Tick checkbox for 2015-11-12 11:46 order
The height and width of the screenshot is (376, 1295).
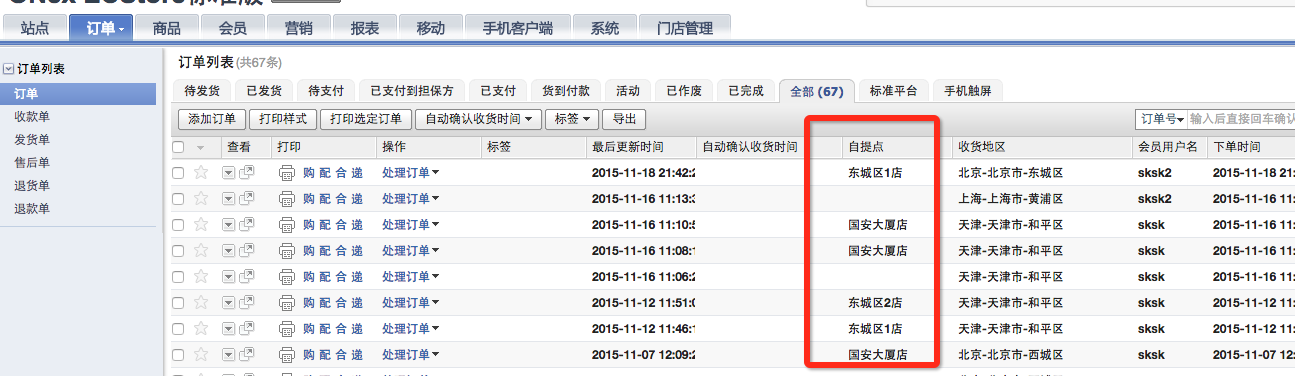pyautogui.click(x=178, y=329)
